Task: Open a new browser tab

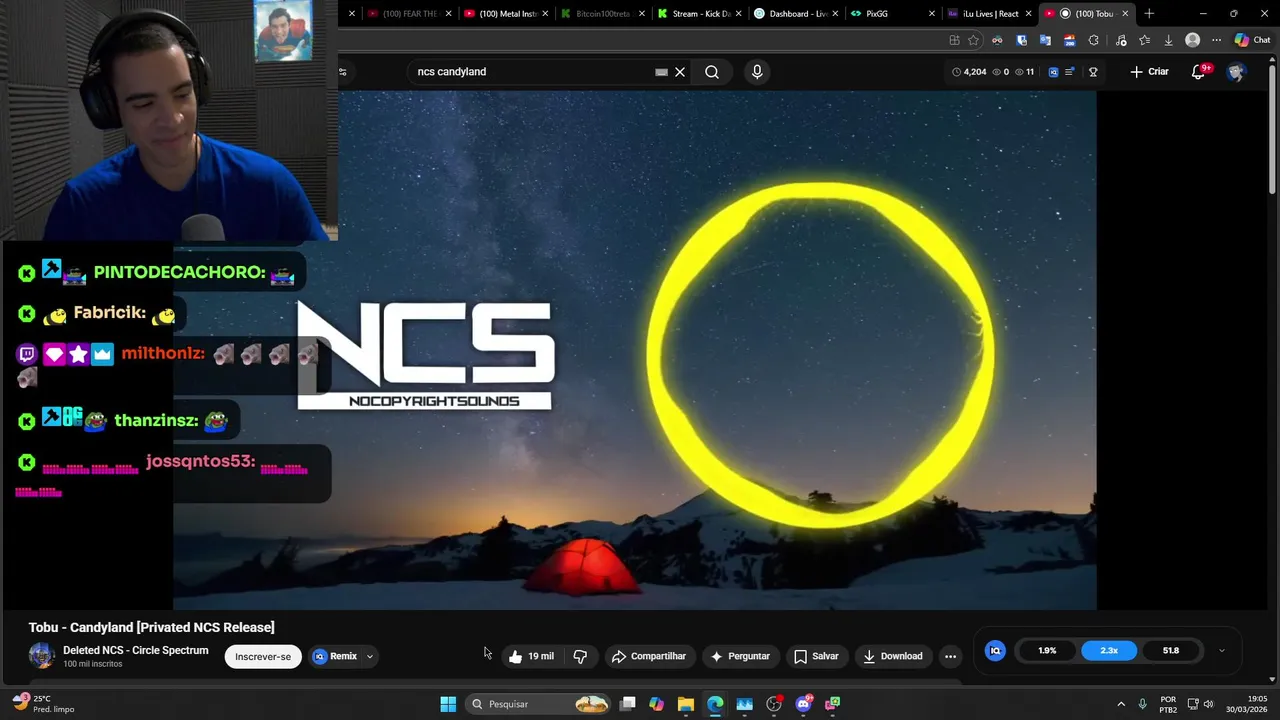Action: coord(1149,14)
